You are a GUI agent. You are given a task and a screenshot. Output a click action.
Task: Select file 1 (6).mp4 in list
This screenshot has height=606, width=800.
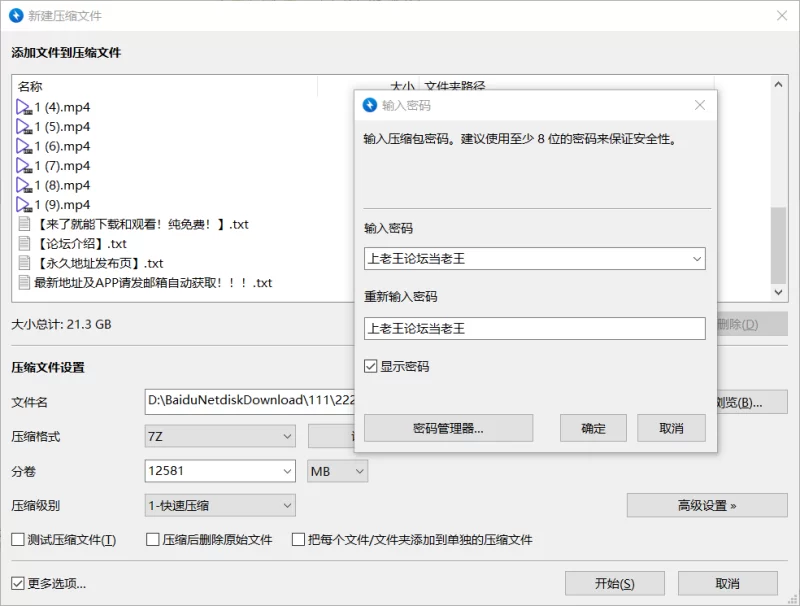pos(62,146)
